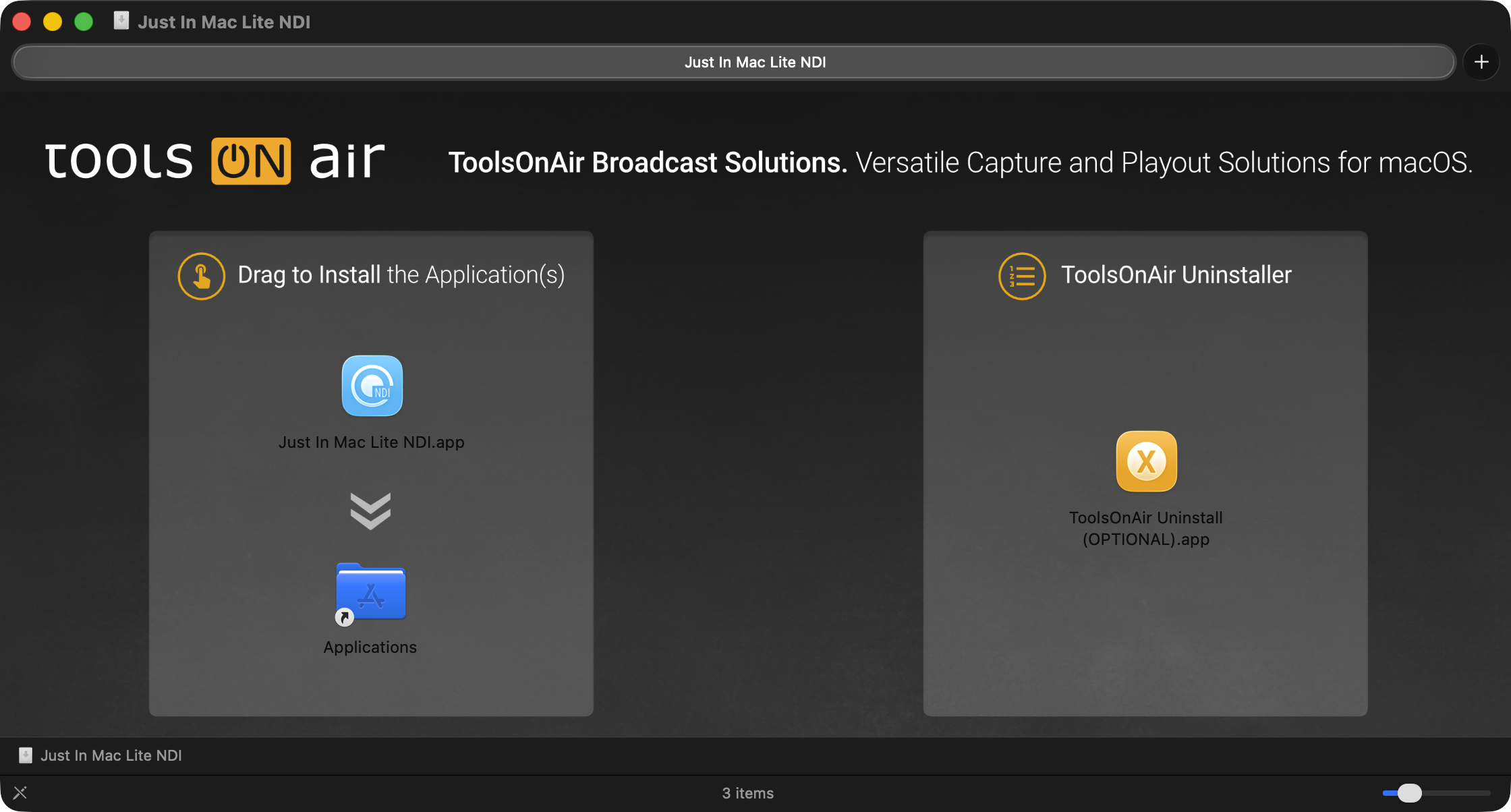
Task: Click the disk volume icon in title bar
Action: coord(121,21)
